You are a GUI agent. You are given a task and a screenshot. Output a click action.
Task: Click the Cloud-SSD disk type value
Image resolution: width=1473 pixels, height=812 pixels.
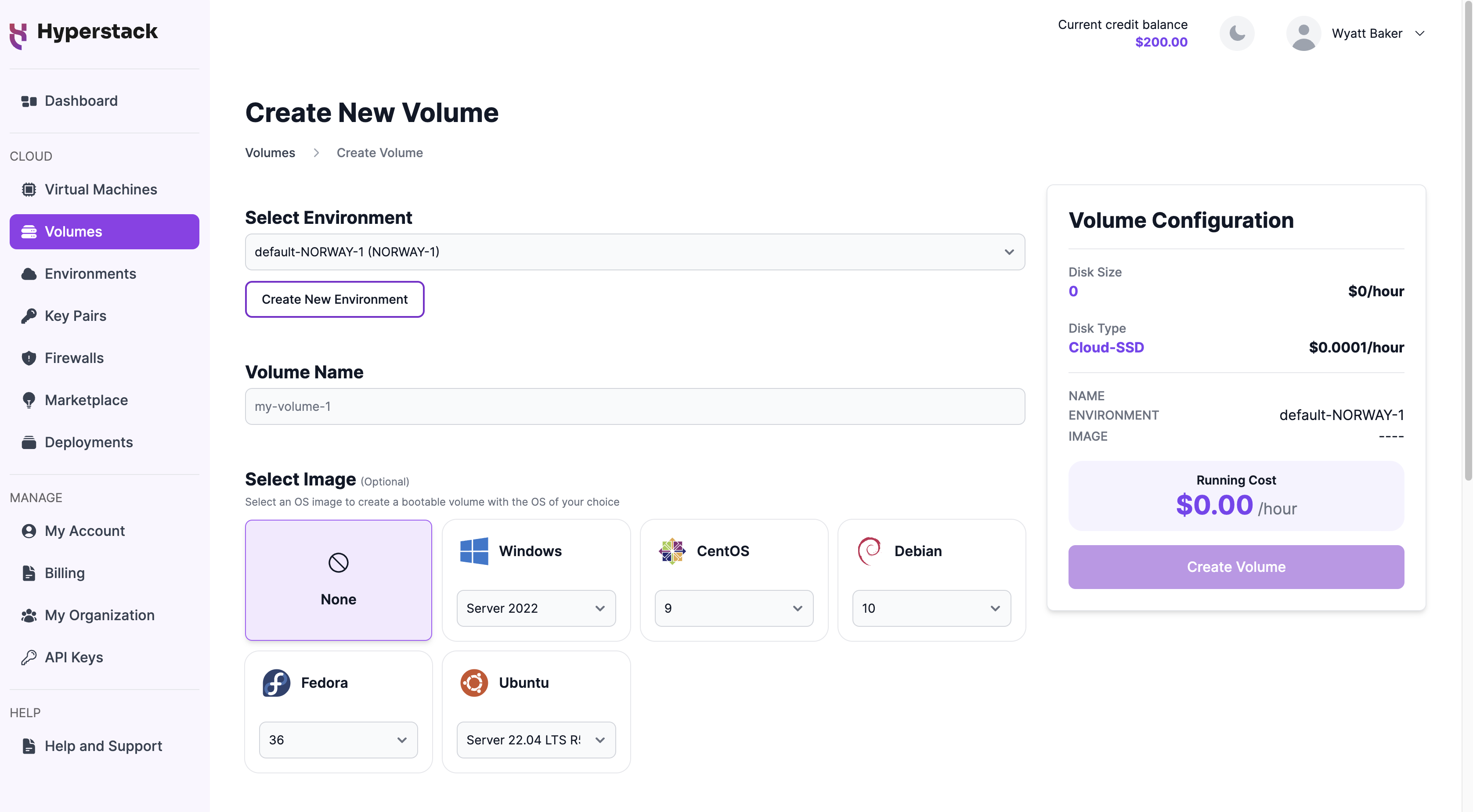1106,348
